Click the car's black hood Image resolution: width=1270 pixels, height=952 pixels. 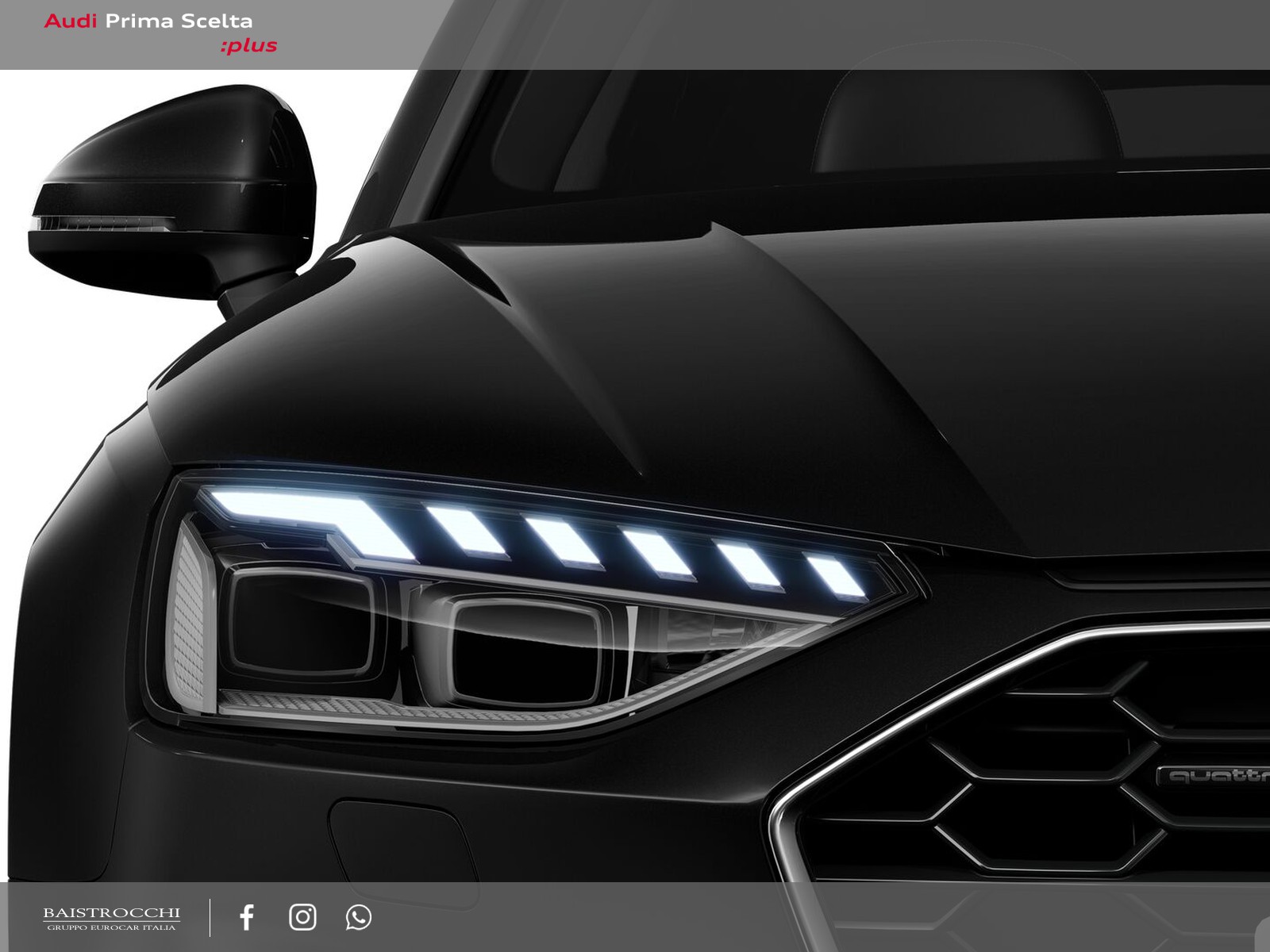(714, 357)
